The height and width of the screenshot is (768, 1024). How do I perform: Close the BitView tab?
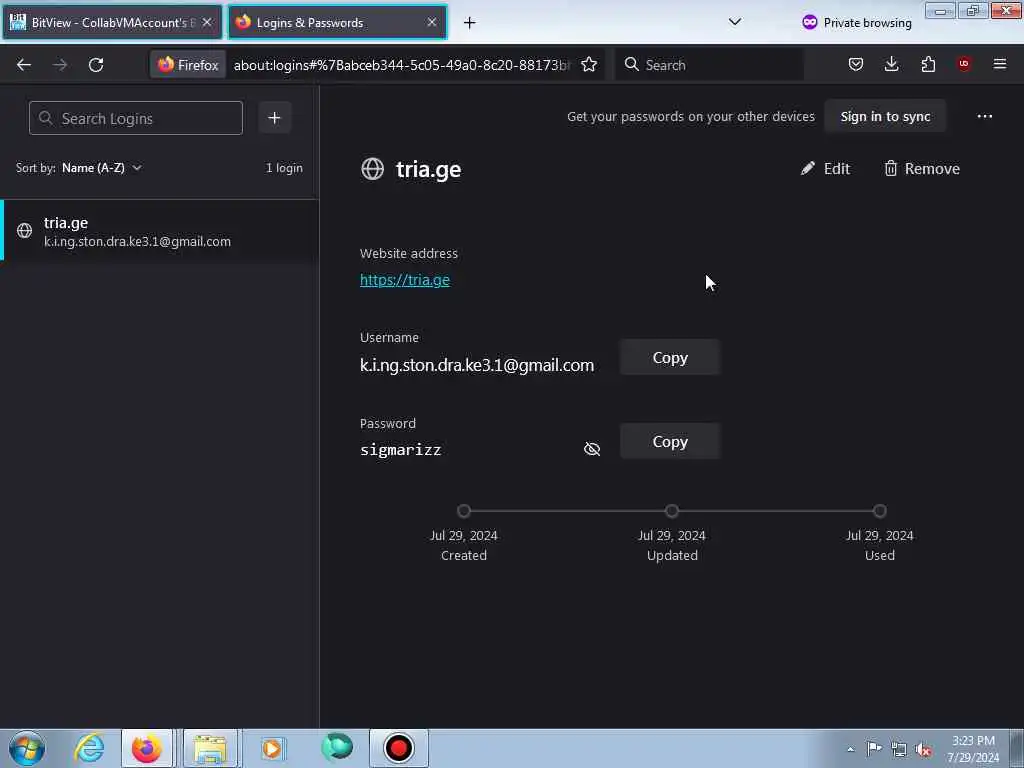[x=207, y=22]
